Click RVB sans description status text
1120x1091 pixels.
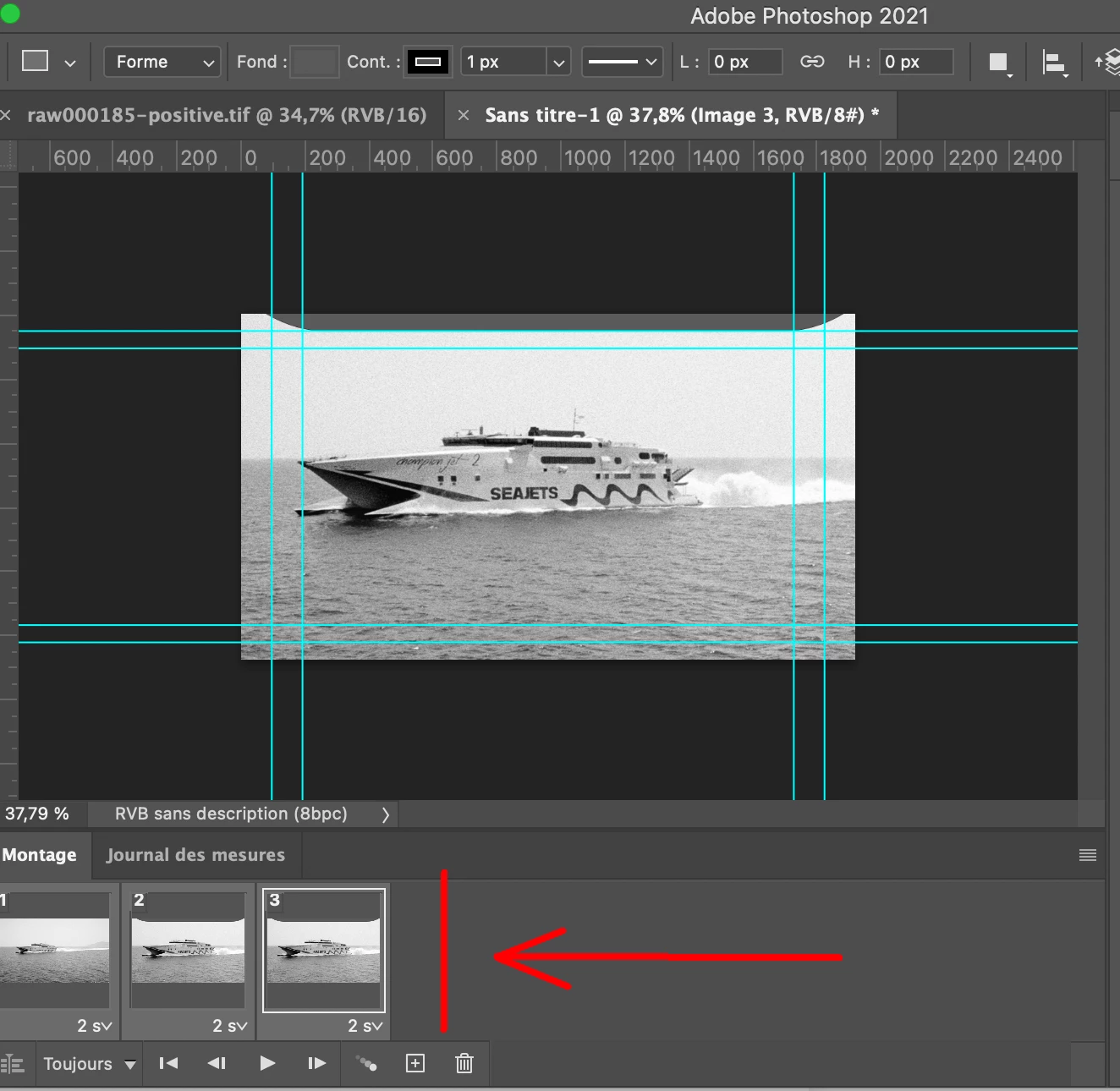[x=231, y=814]
